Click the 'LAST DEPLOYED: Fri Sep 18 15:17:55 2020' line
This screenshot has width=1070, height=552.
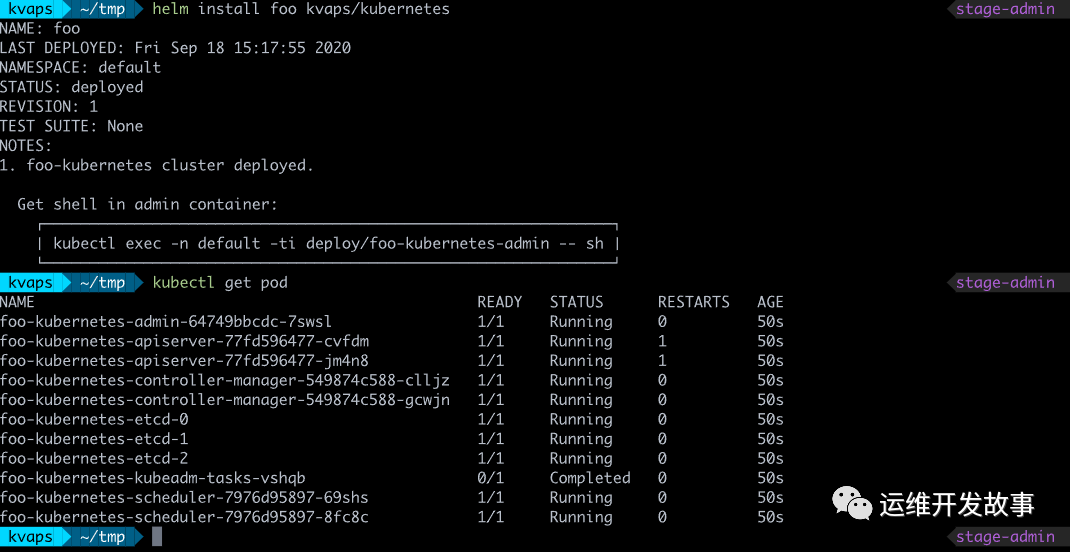tap(175, 48)
